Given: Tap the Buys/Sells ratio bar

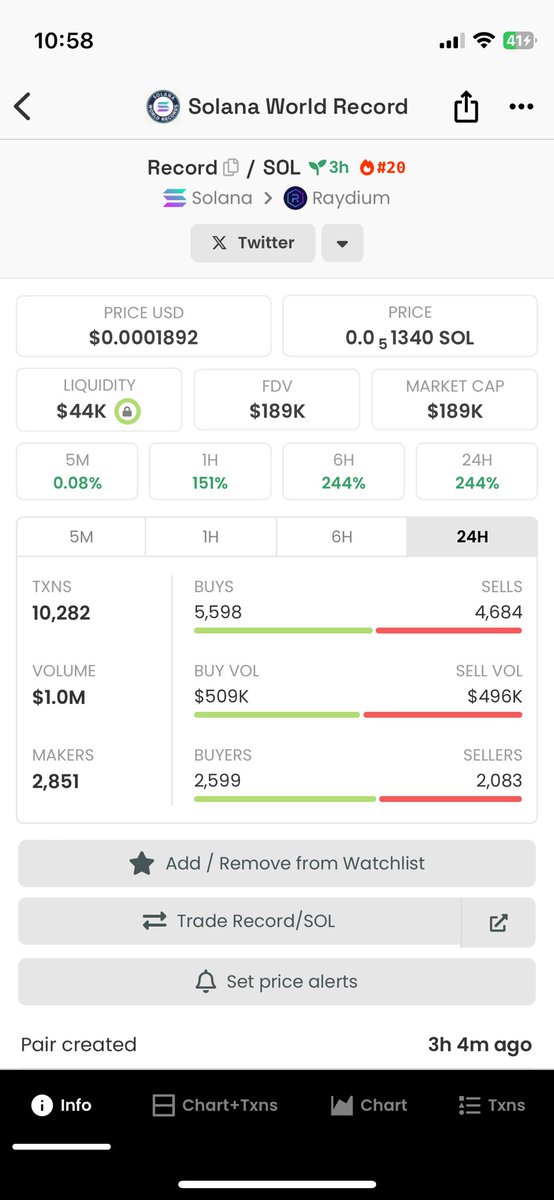Looking at the screenshot, I should pos(358,631).
